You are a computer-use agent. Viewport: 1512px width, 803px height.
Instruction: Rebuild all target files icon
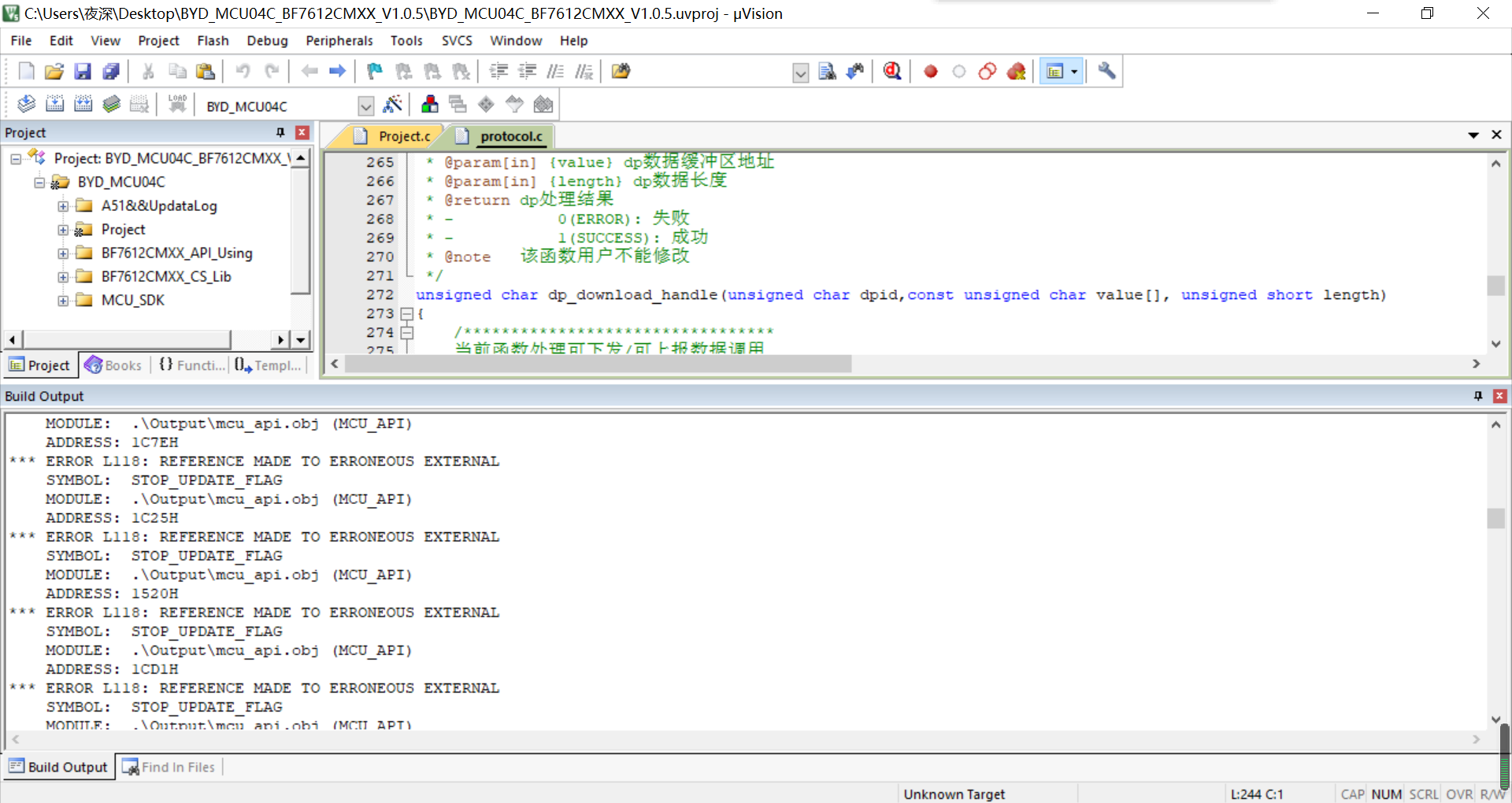(83, 104)
